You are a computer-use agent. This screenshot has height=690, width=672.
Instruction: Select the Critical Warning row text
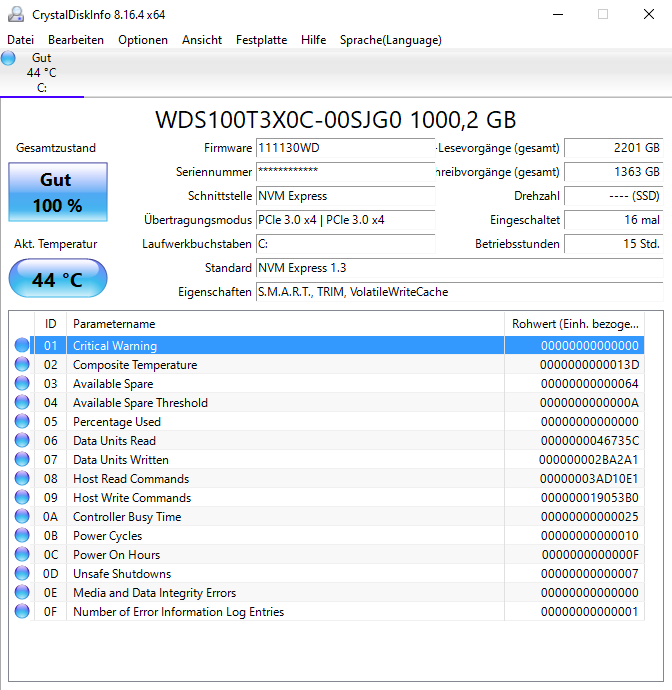click(x=115, y=346)
